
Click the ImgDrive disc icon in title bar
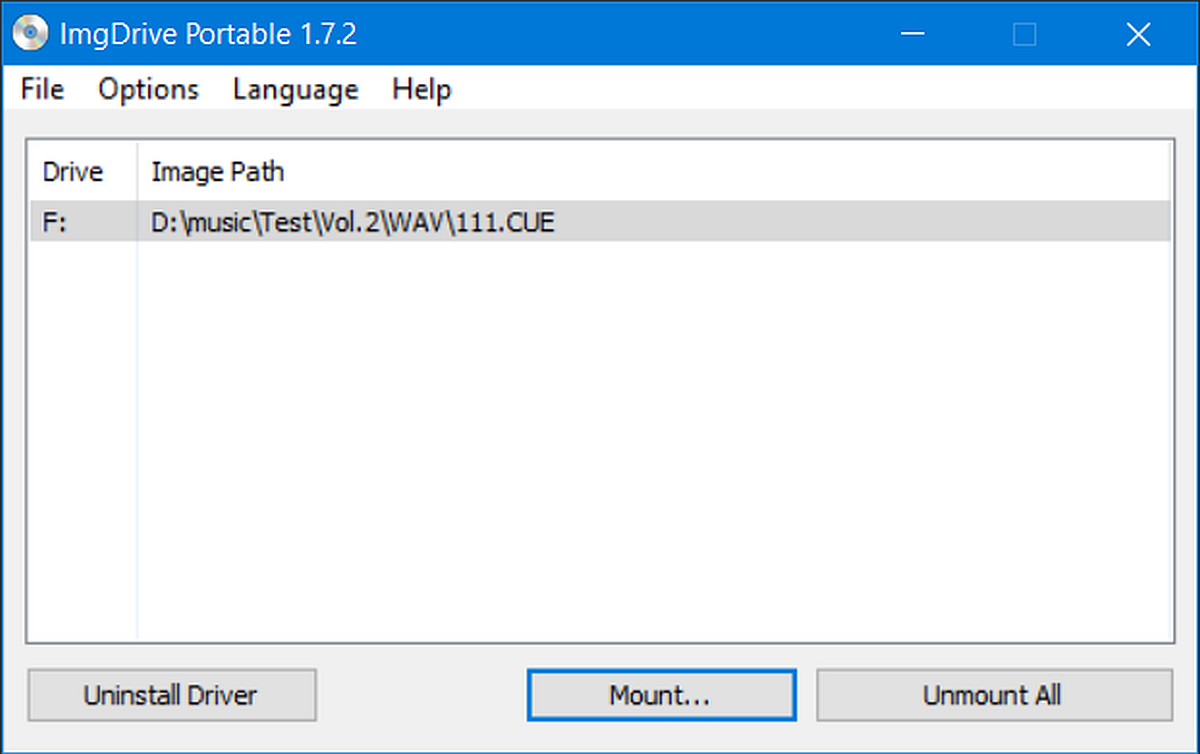point(30,35)
